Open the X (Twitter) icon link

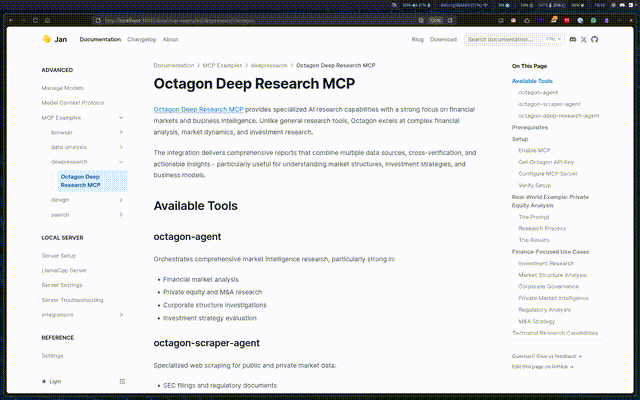coord(584,39)
